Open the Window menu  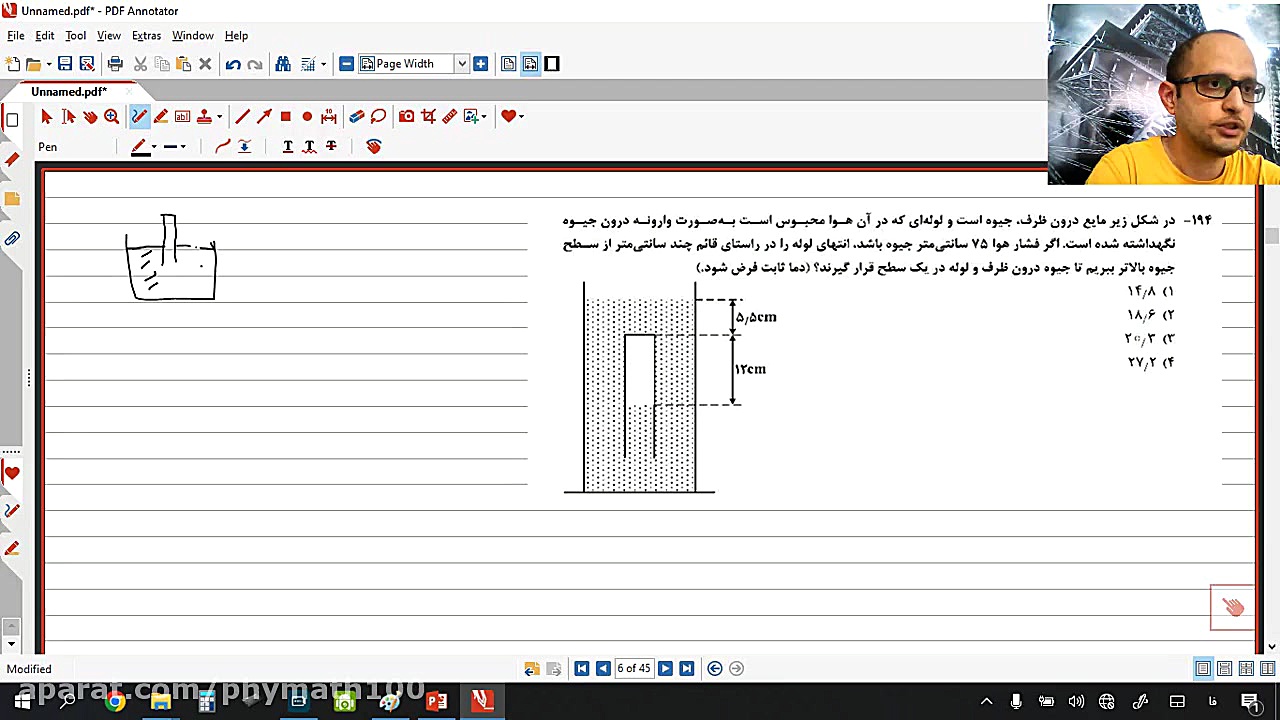(193, 36)
